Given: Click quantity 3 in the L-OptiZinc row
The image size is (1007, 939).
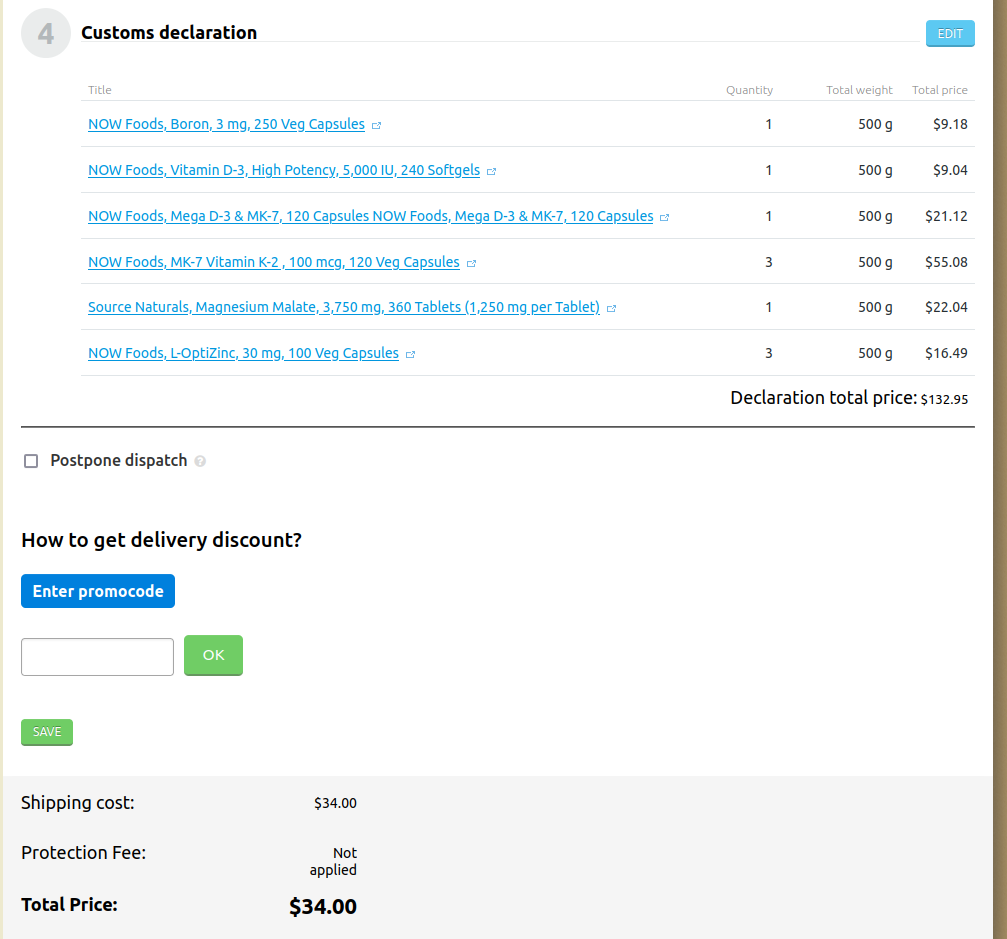Looking at the screenshot, I should 769,353.
